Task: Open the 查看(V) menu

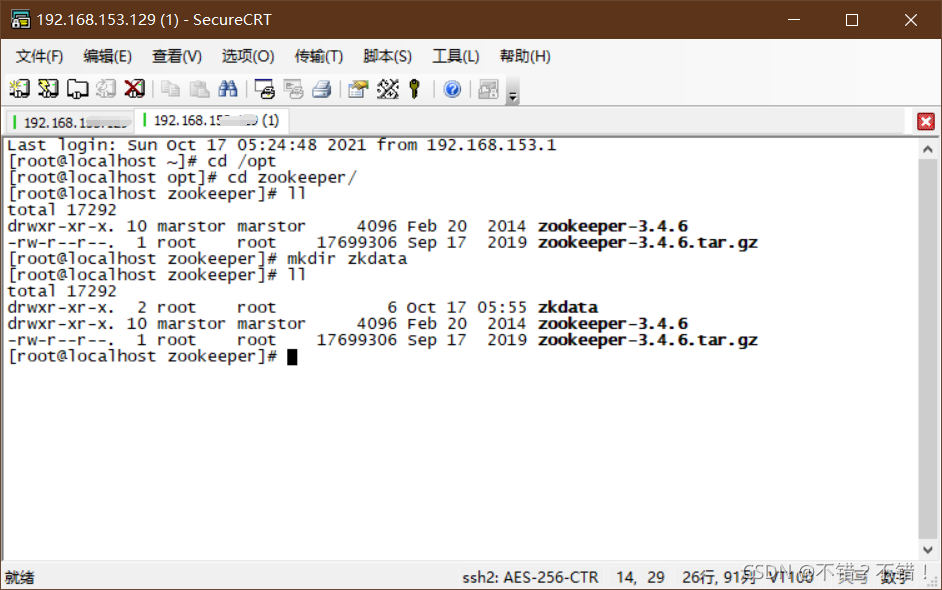Action: click(x=177, y=56)
